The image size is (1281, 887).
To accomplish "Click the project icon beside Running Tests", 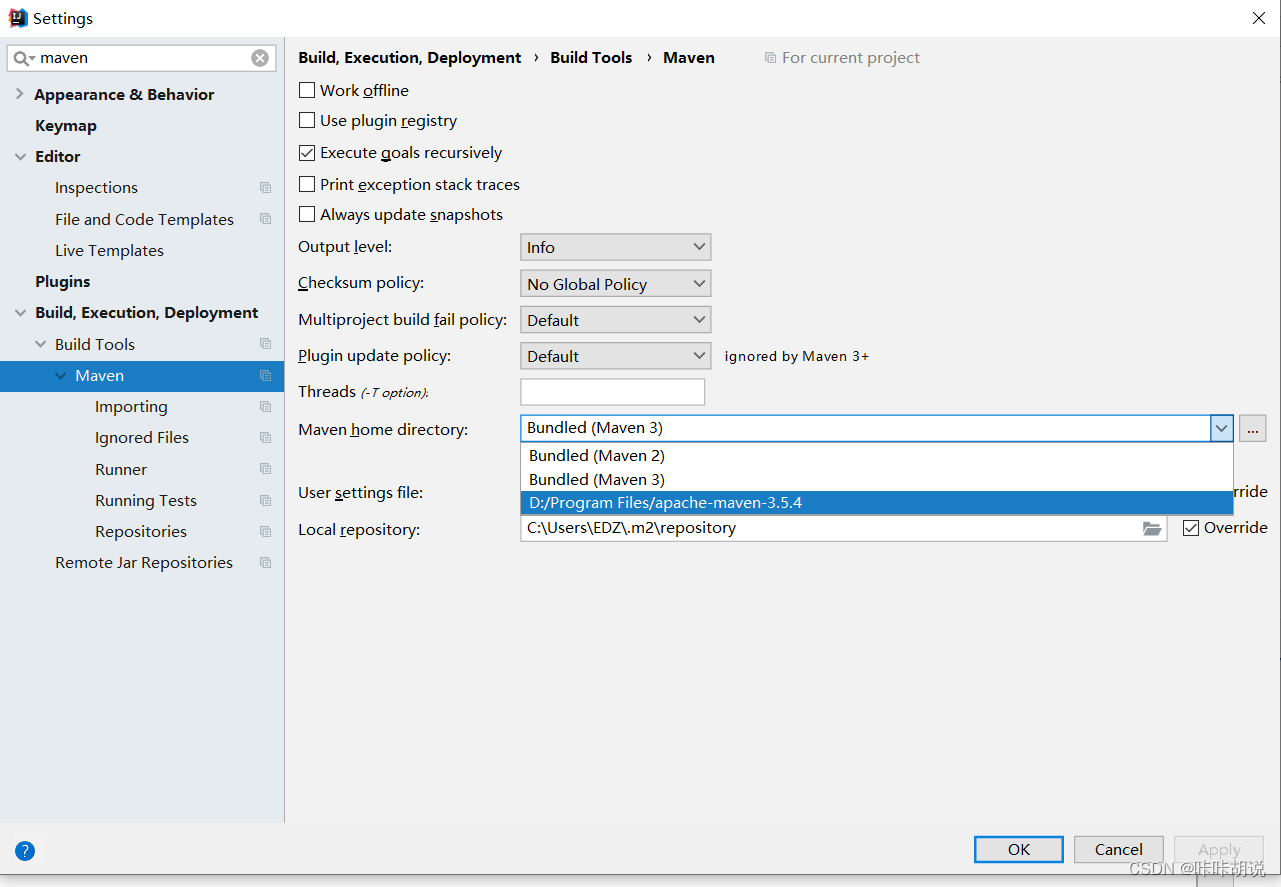I will (x=265, y=500).
